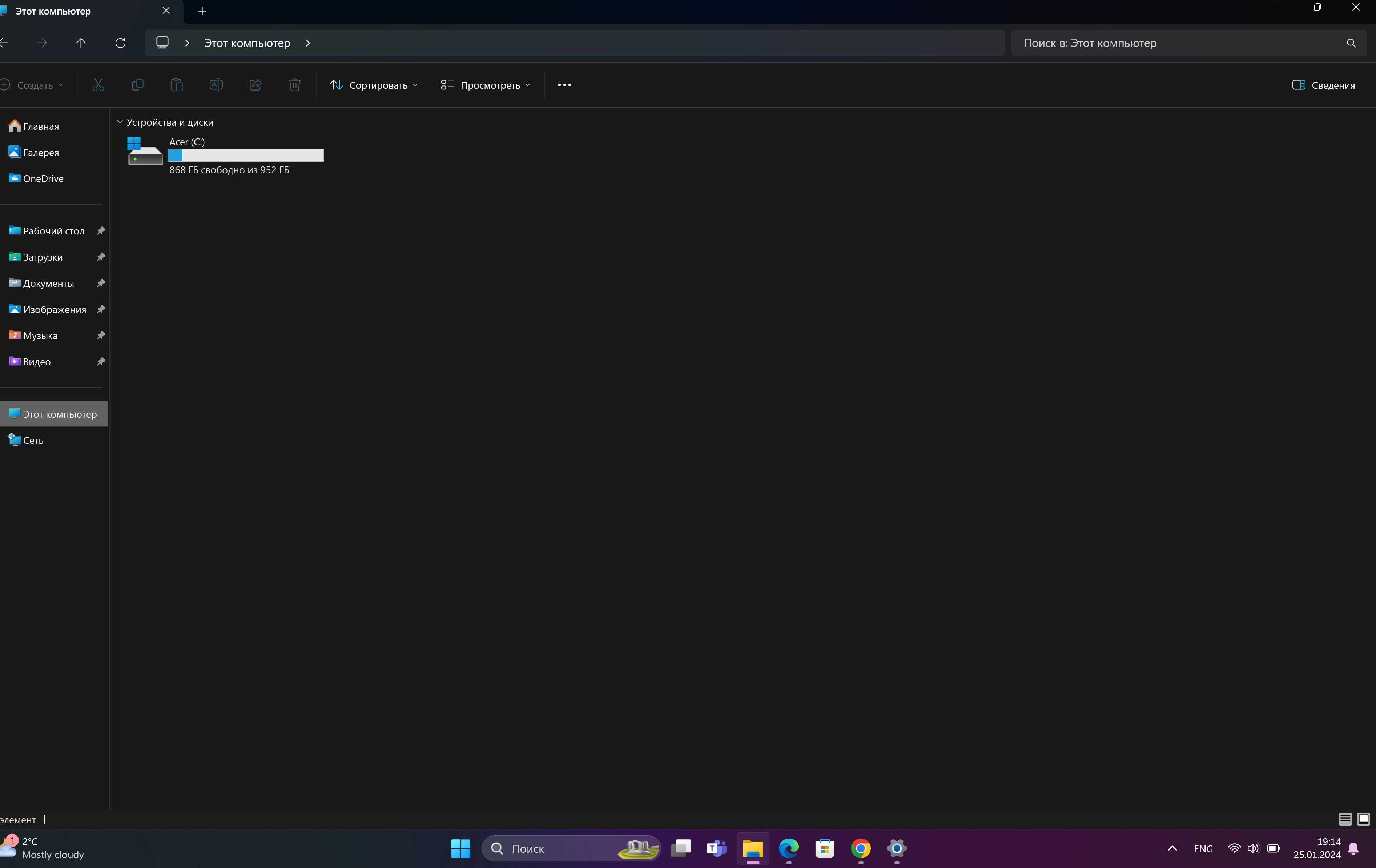Screen dimensions: 1376x868
Task: Open Microsoft Teams from taskbar
Action: click(717, 849)
